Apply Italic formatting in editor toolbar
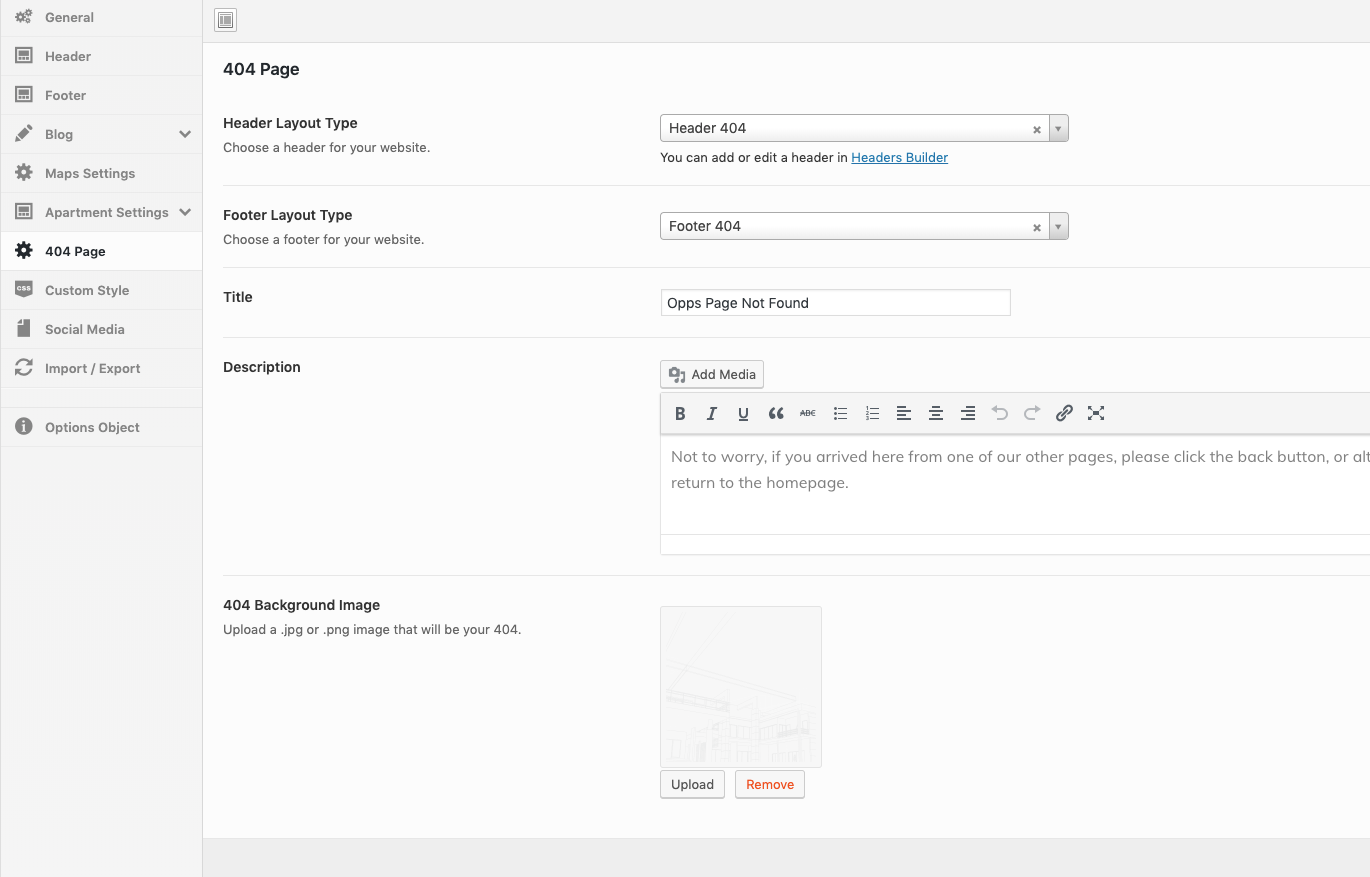 coord(712,413)
